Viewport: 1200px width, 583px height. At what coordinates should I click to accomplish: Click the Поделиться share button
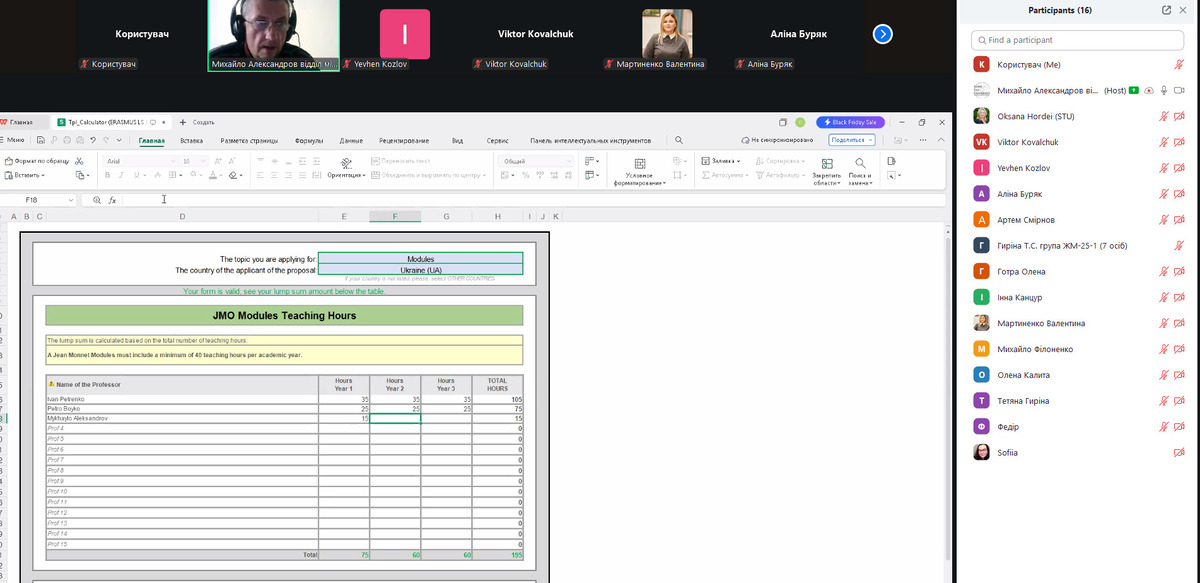click(852, 141)
